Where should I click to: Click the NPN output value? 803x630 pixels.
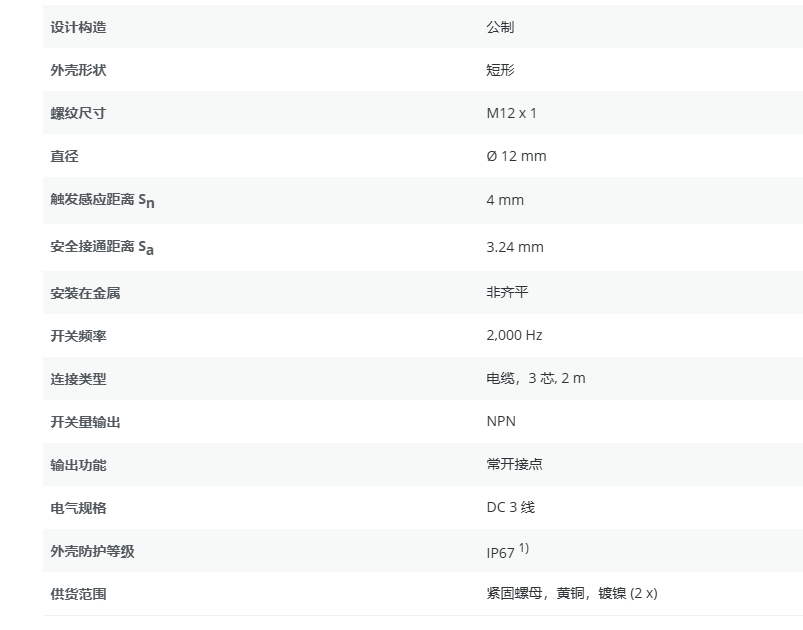click(501, 422)
